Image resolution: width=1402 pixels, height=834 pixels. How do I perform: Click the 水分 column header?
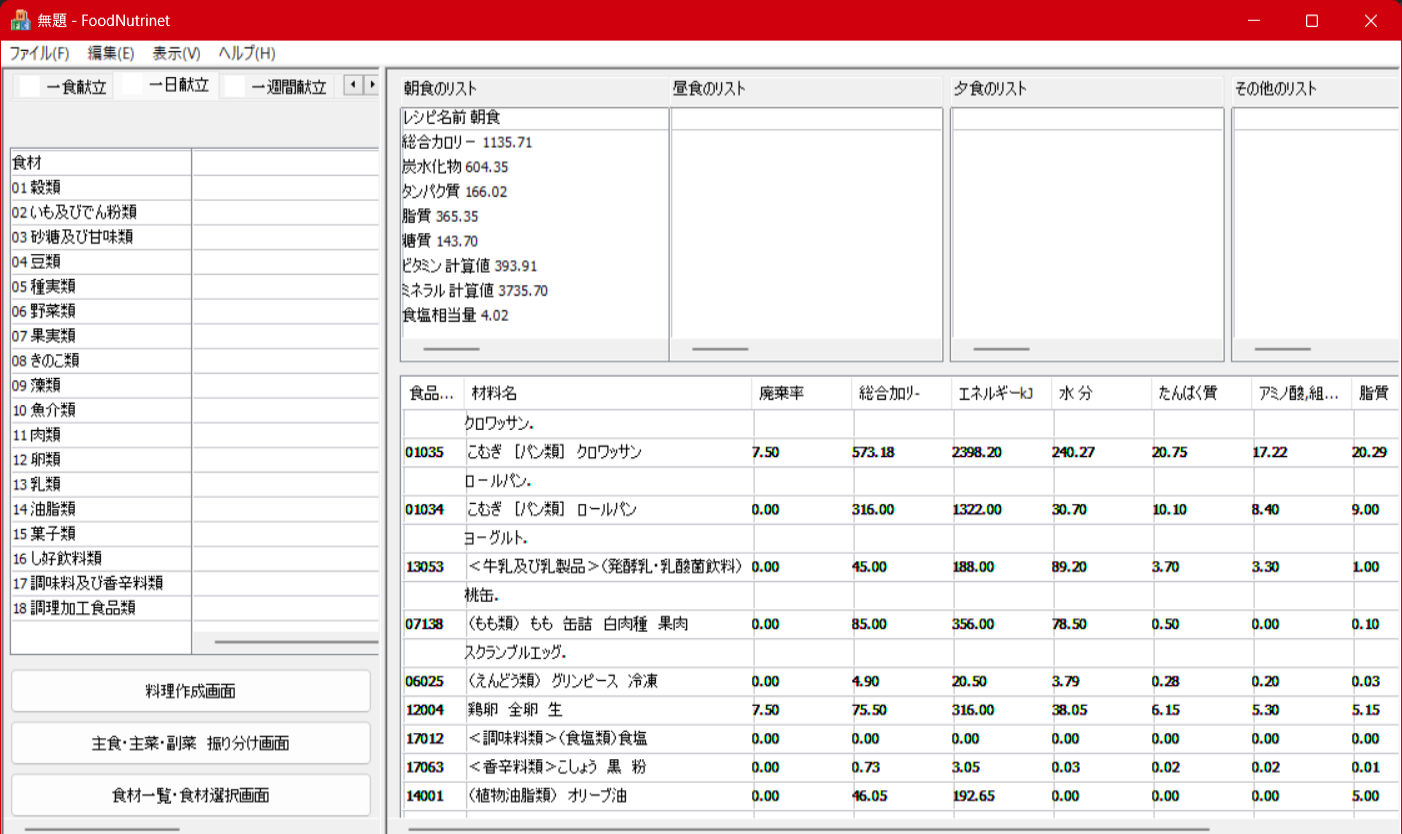point(1102,394)
